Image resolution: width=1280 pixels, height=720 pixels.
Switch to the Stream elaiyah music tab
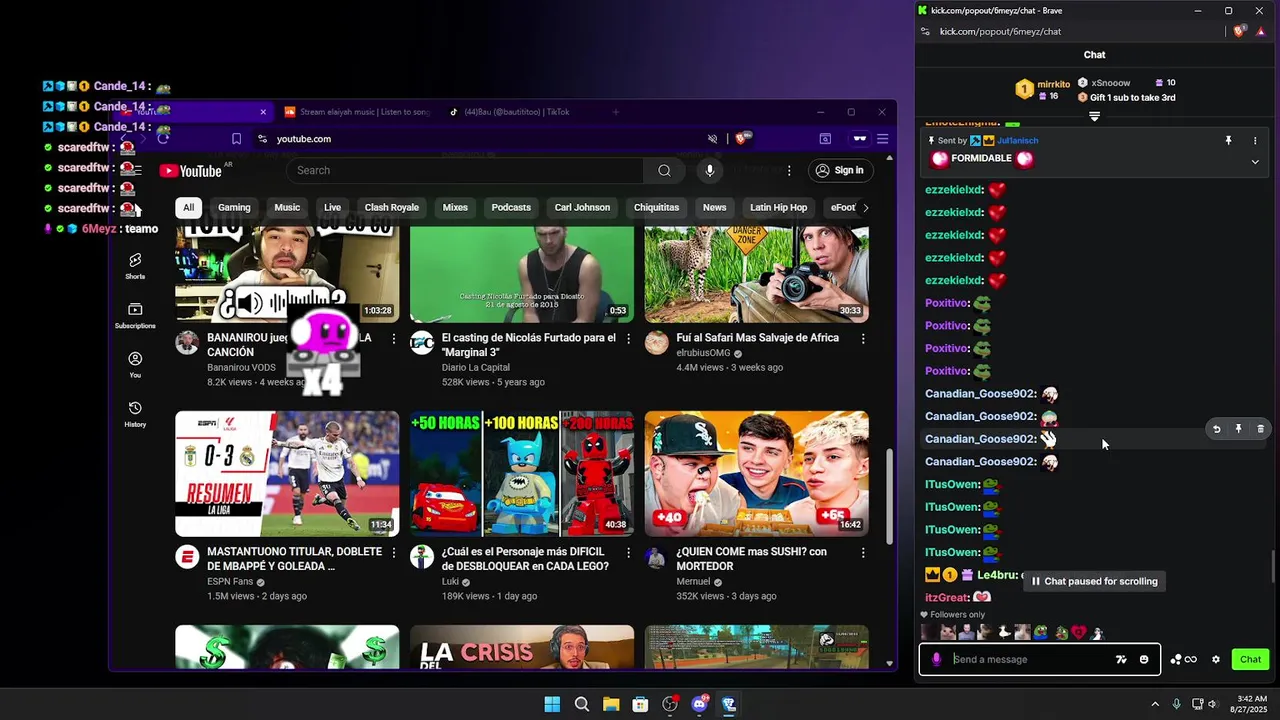click(357, 112)
